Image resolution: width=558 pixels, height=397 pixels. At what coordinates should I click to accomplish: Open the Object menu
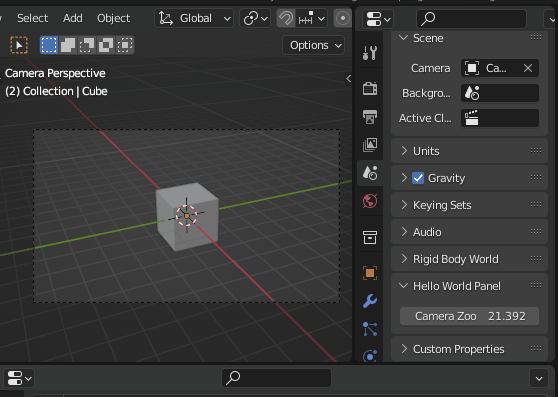(114, 18)
